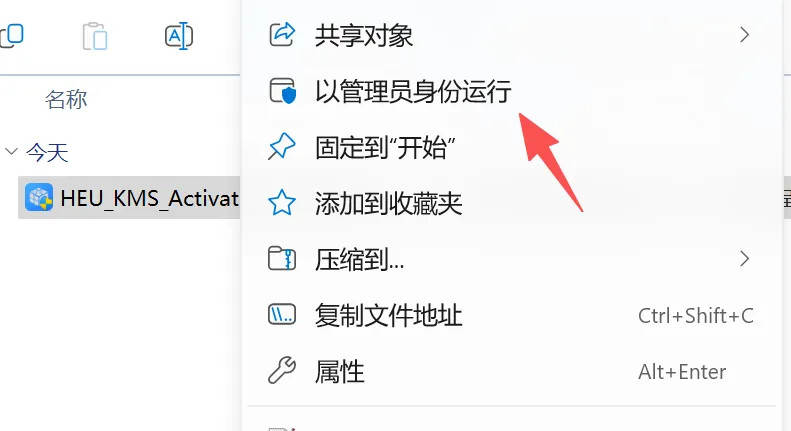Expand the 压缩到... submenu chevron
The width and height of the screenshot is (791, 431).
pyautogui.click(x=744, y=259)
